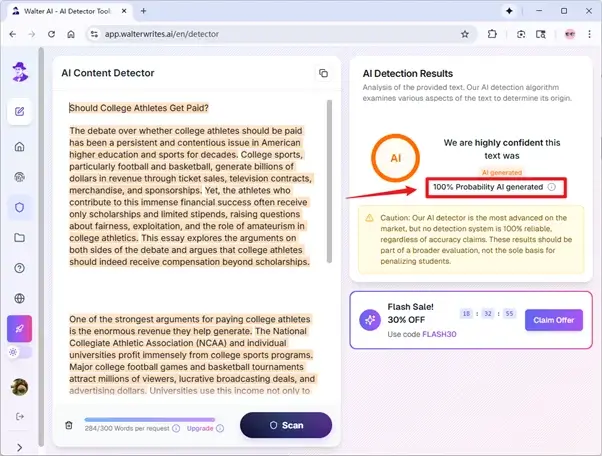This screenshot has width=602, height=456.
Task: Click the Upgrade link
Action: click(200, 428)
